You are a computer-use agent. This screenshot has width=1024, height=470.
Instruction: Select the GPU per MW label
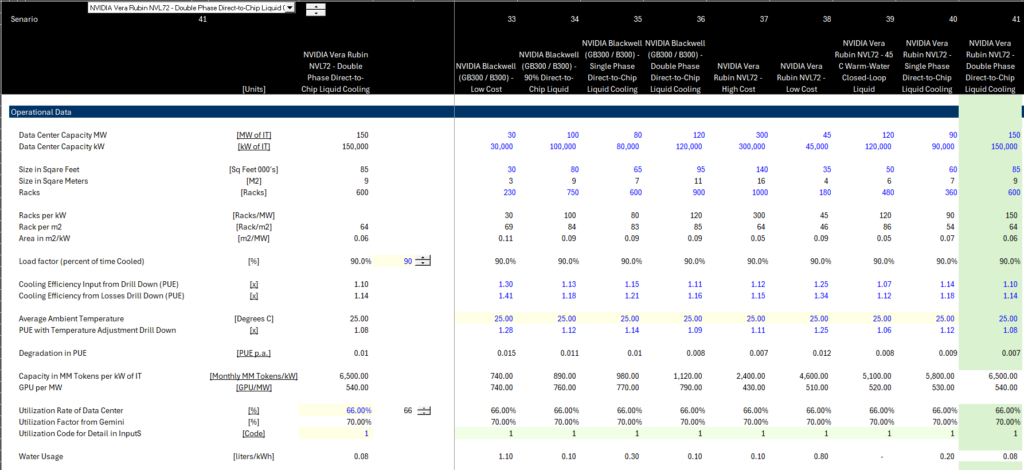coord(40,388)
